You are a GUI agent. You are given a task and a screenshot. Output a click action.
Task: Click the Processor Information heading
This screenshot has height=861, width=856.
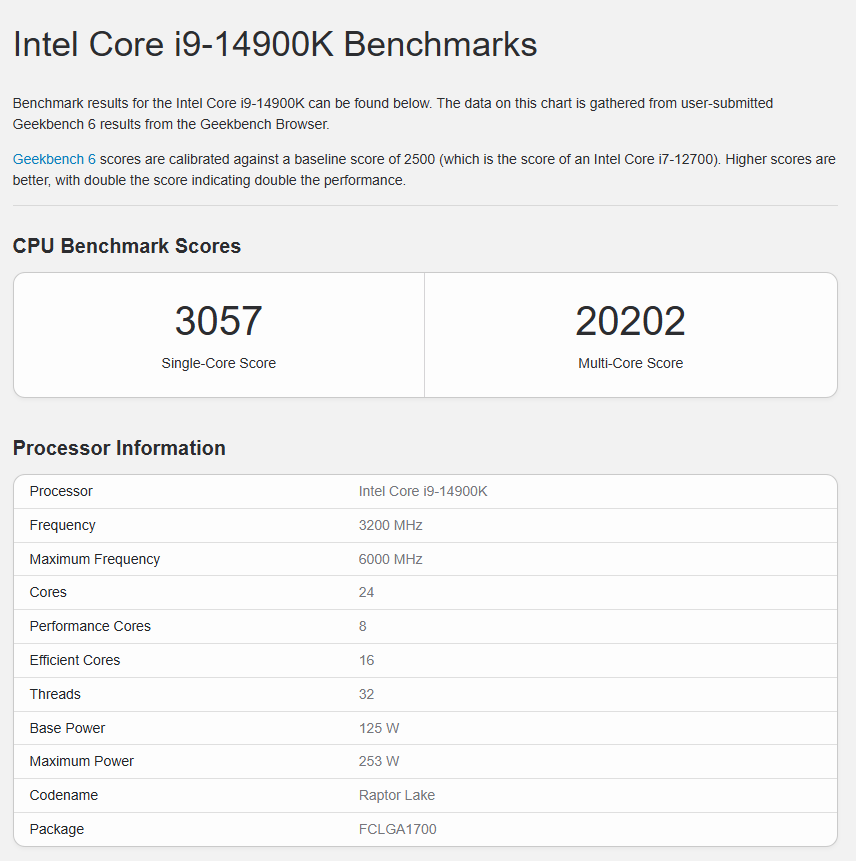point(119,448)
